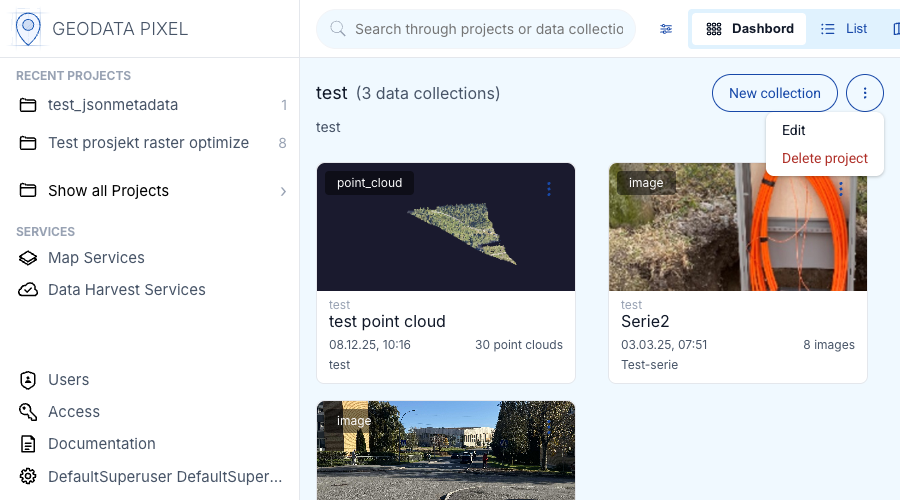The width and height of the screenshot is (900, 500).
Task: Click the Users shield icon
Action: point(28,379)
